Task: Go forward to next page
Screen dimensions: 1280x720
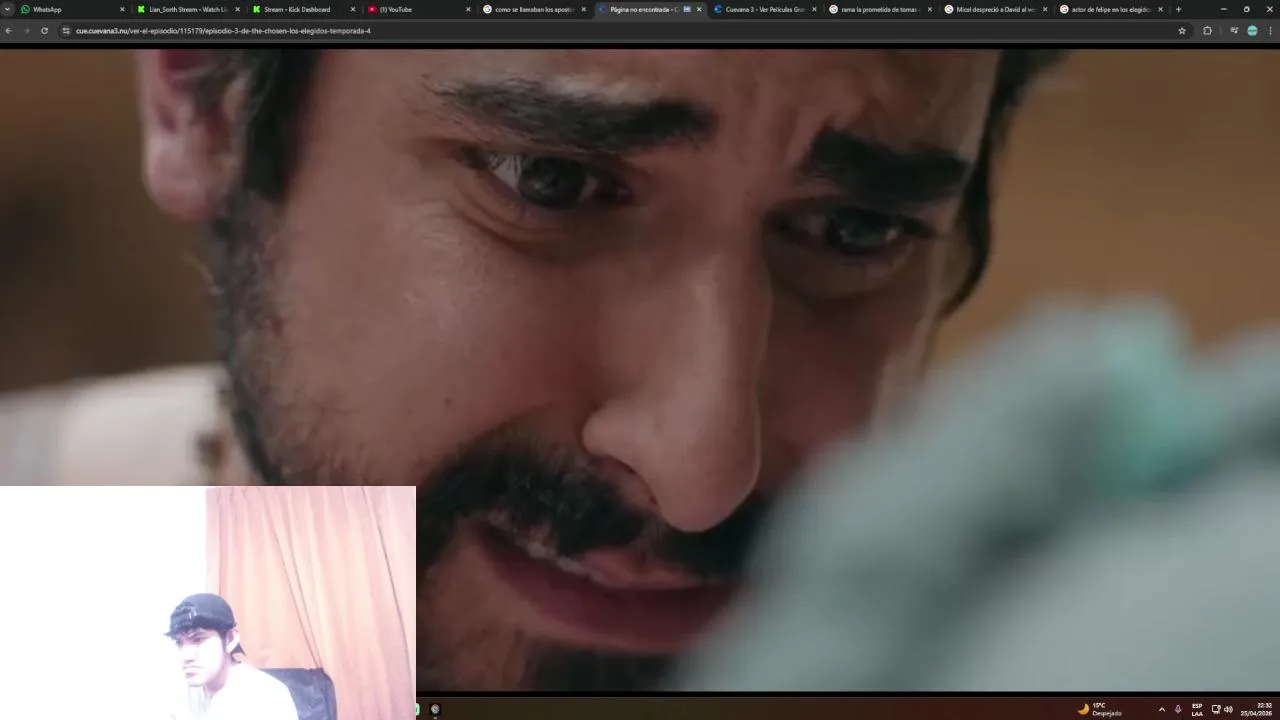Action: point(26,31)
